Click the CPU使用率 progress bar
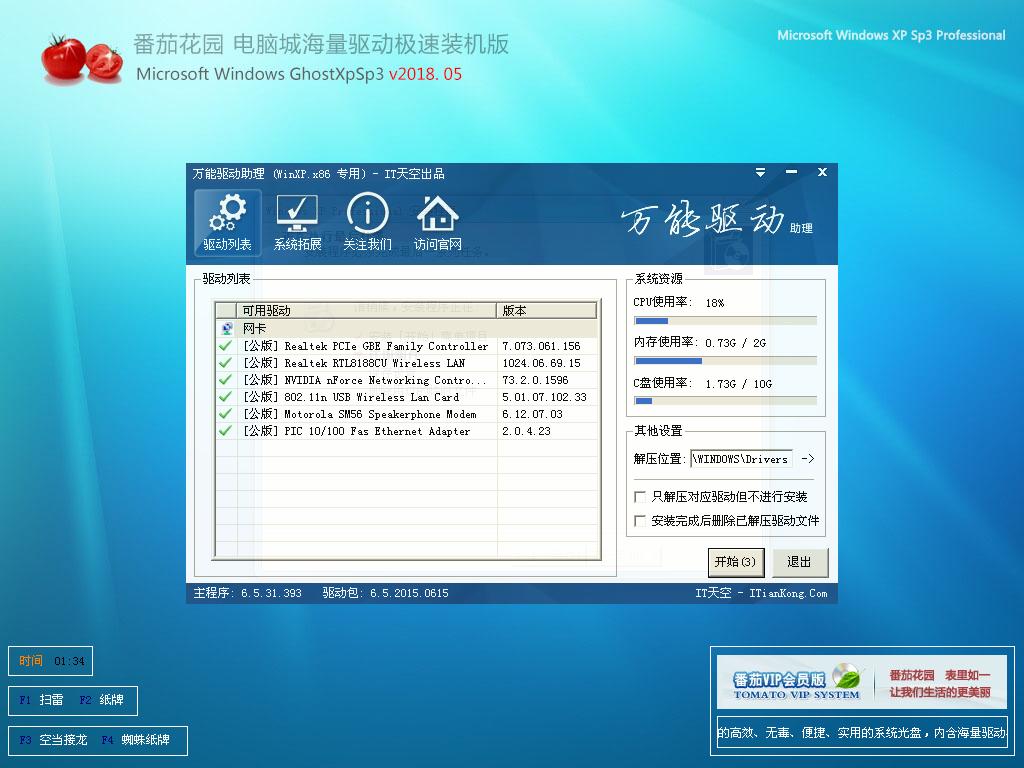Viewport: 1024px width, 768px height. (x=725, y=321)
